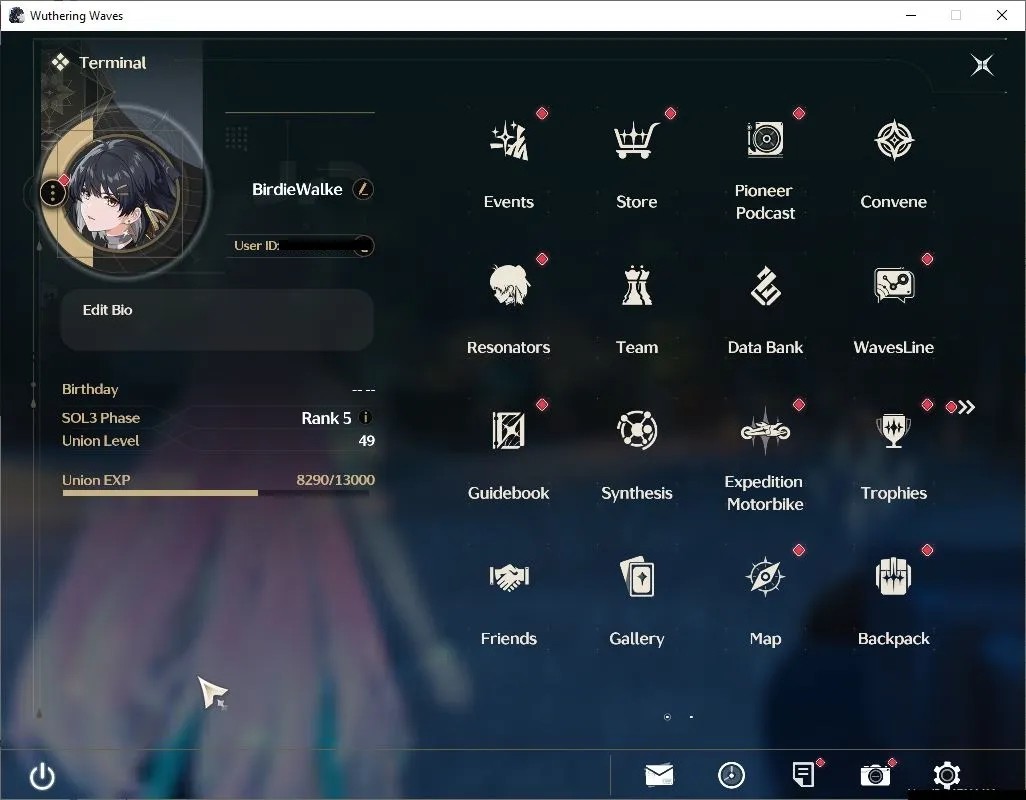1026x800 pixels.
Task: Minimize the Wuthering Waves window
Action: click(x=911, y=15)
